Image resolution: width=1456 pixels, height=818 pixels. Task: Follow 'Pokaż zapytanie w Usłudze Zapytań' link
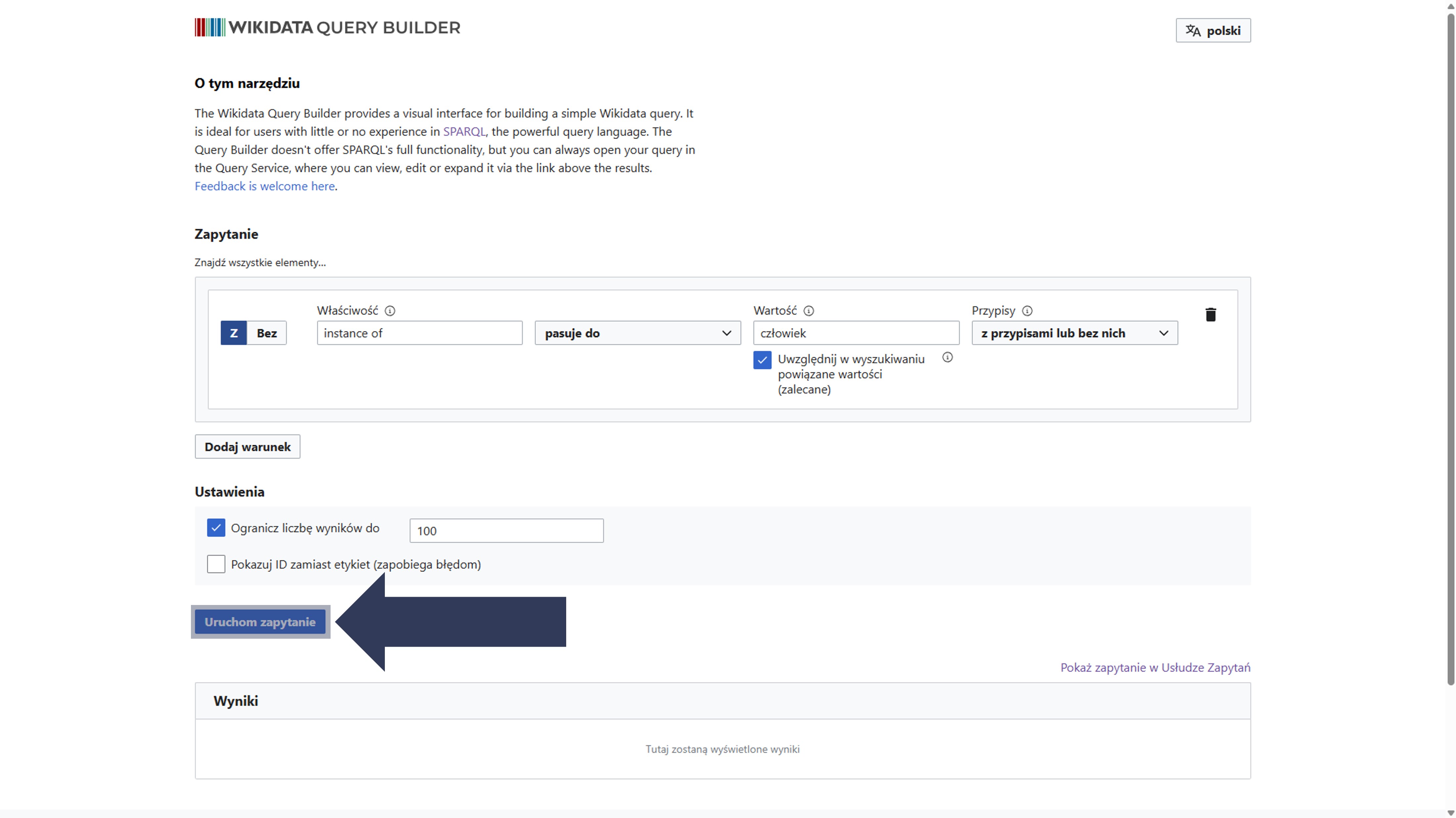1155,667
